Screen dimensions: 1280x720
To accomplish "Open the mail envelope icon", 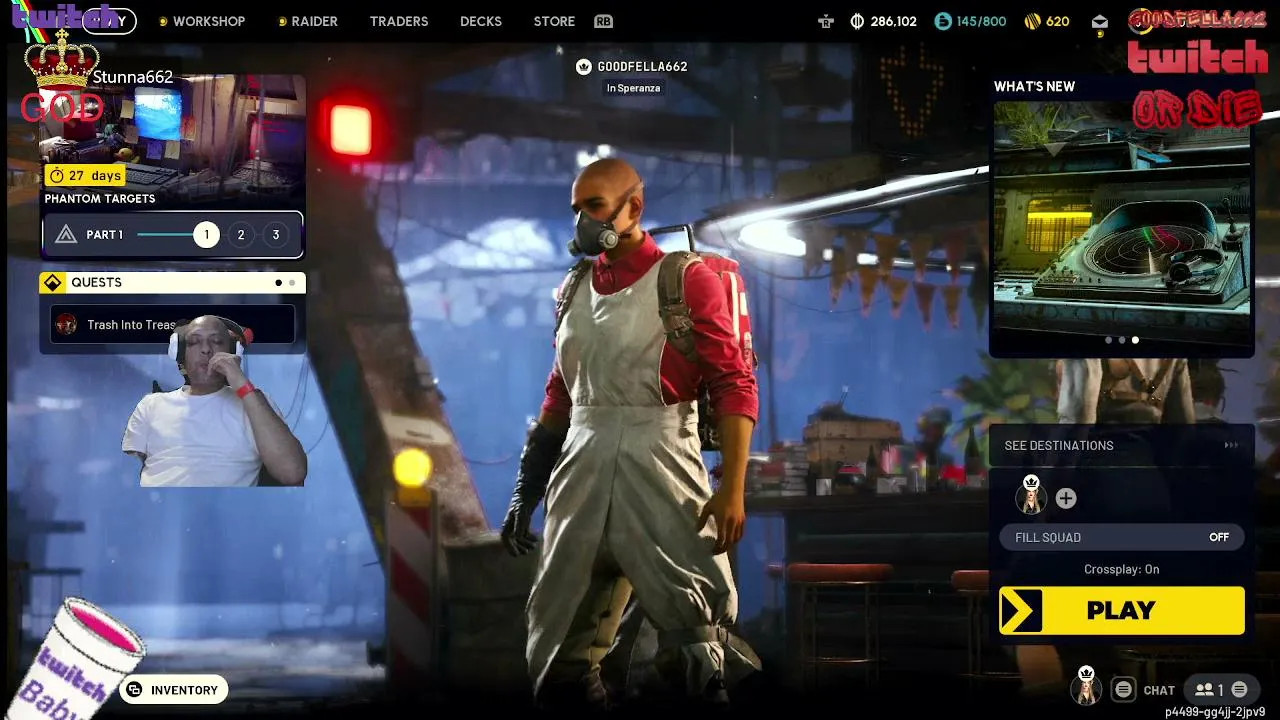I will point(1100,21).
